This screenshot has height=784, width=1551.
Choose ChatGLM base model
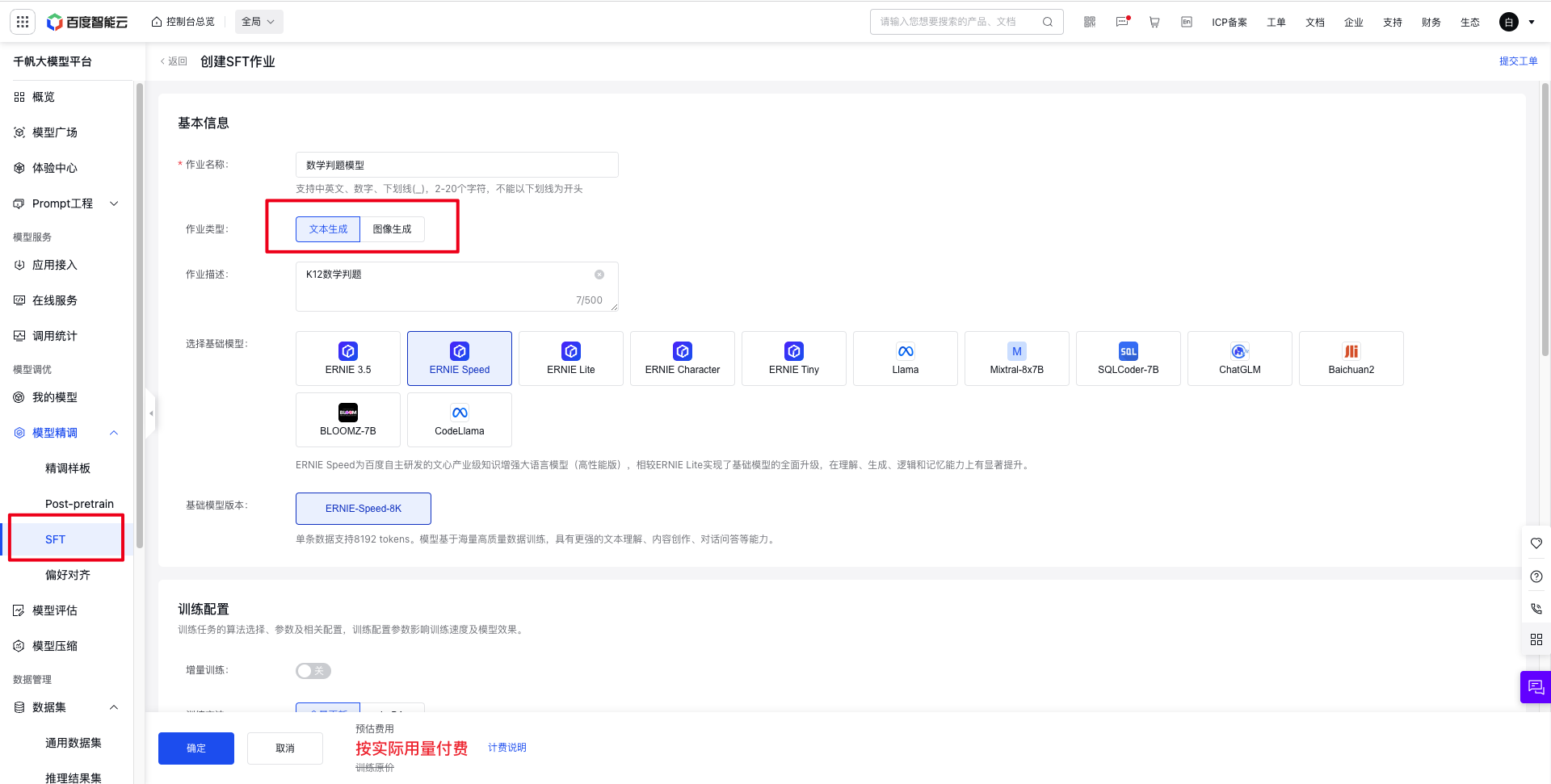tap(1240, 358)
